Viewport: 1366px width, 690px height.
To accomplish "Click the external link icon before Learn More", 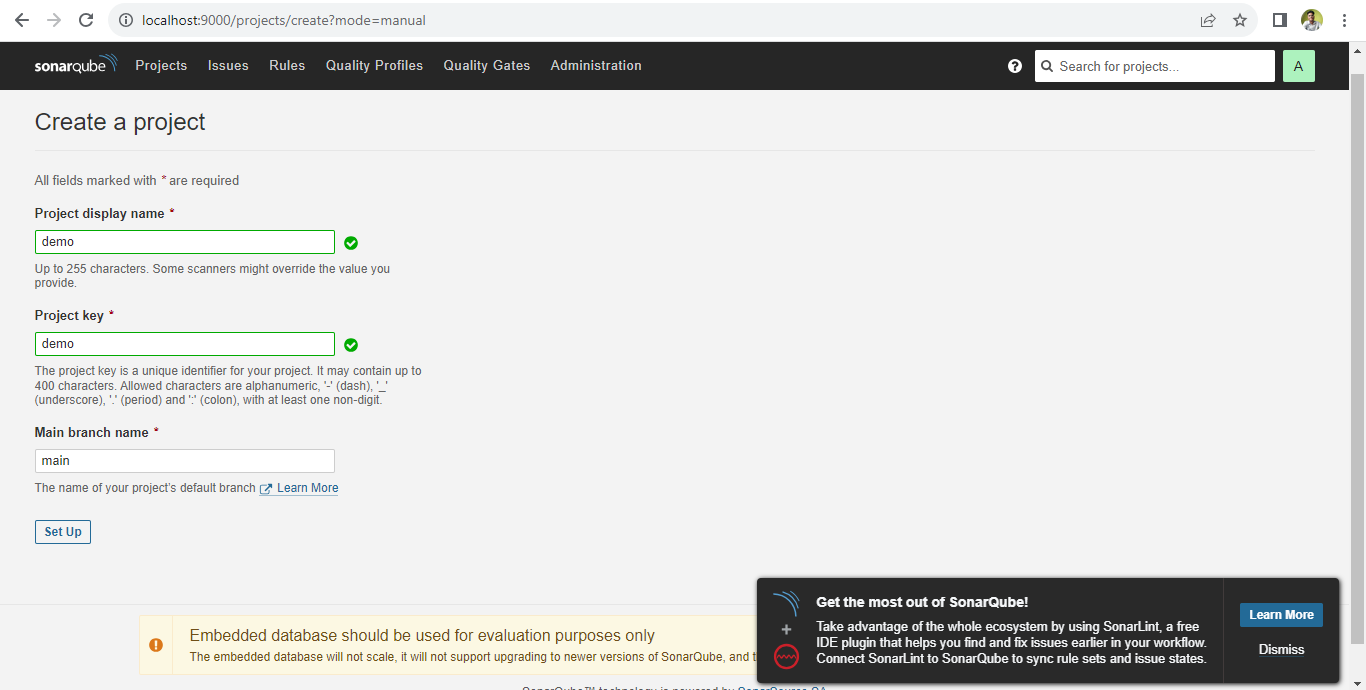I will pyautogui.click(x=266, y=489).
